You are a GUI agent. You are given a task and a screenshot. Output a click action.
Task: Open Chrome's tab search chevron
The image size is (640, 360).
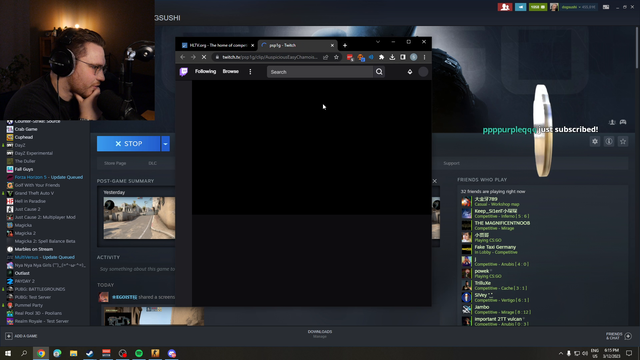click(378, 42)
